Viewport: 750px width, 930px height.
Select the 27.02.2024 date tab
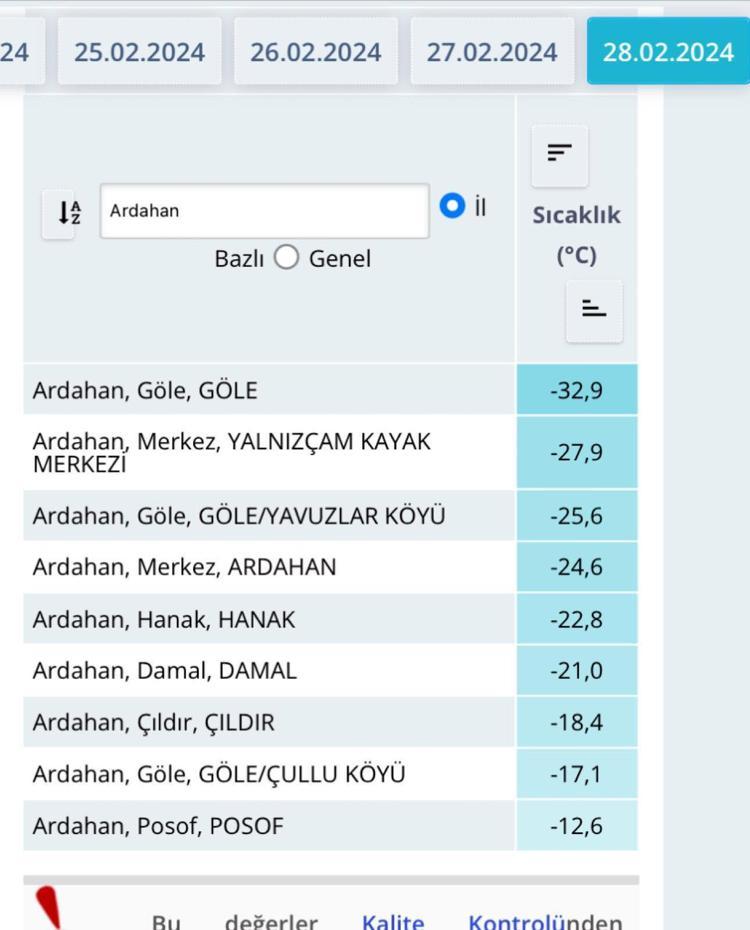[x=491, y=52]
